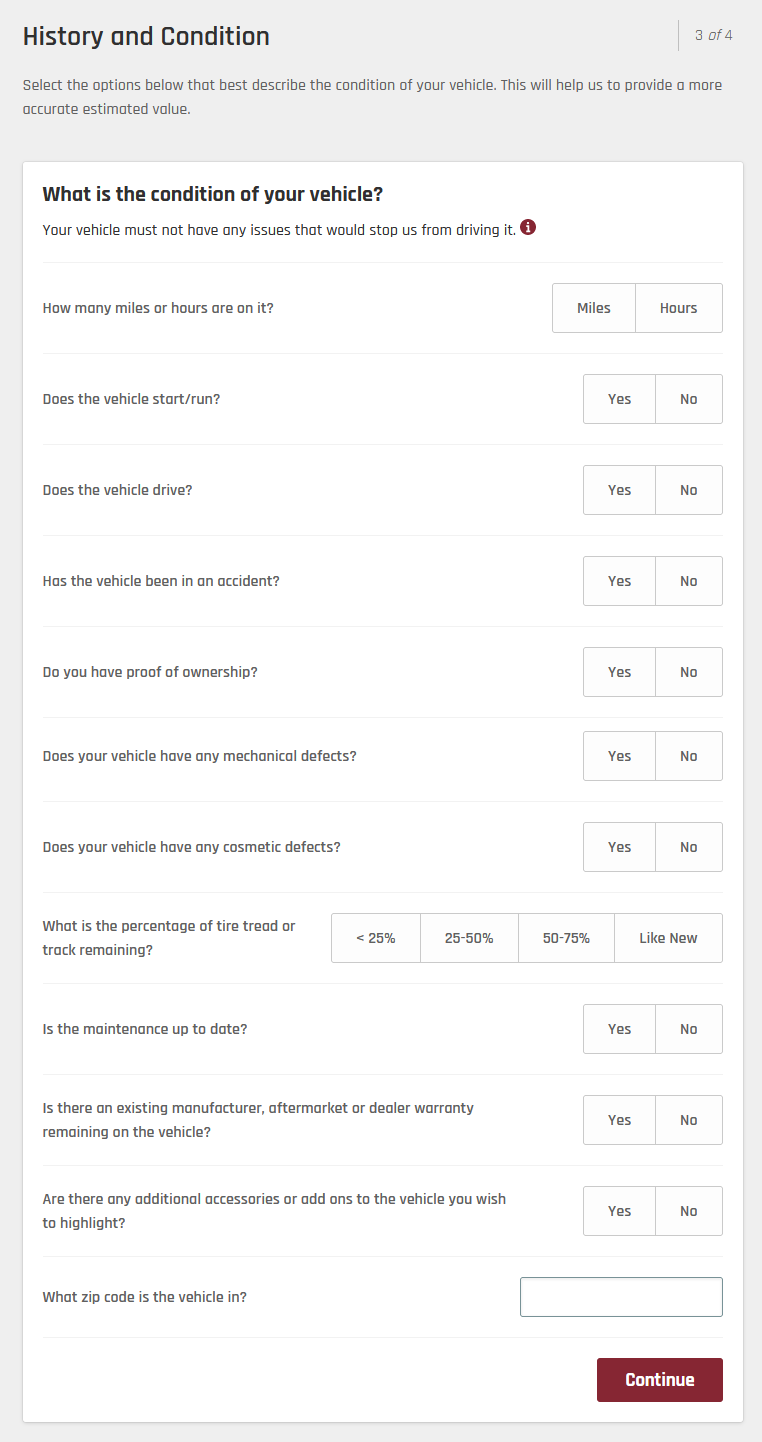Answer No to been in an accident
The width and height of the screenshot is (762, 1442).
(x=688, y=581)
